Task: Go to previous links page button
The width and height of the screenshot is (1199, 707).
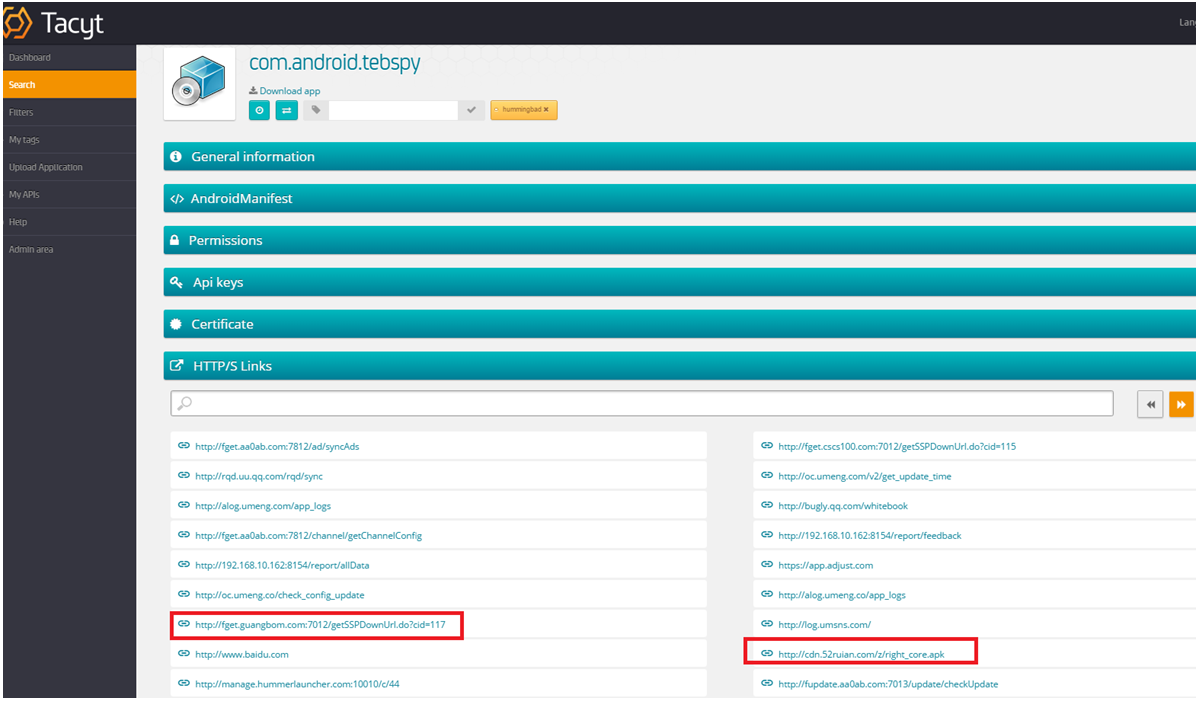Action: pos(1150,404)
